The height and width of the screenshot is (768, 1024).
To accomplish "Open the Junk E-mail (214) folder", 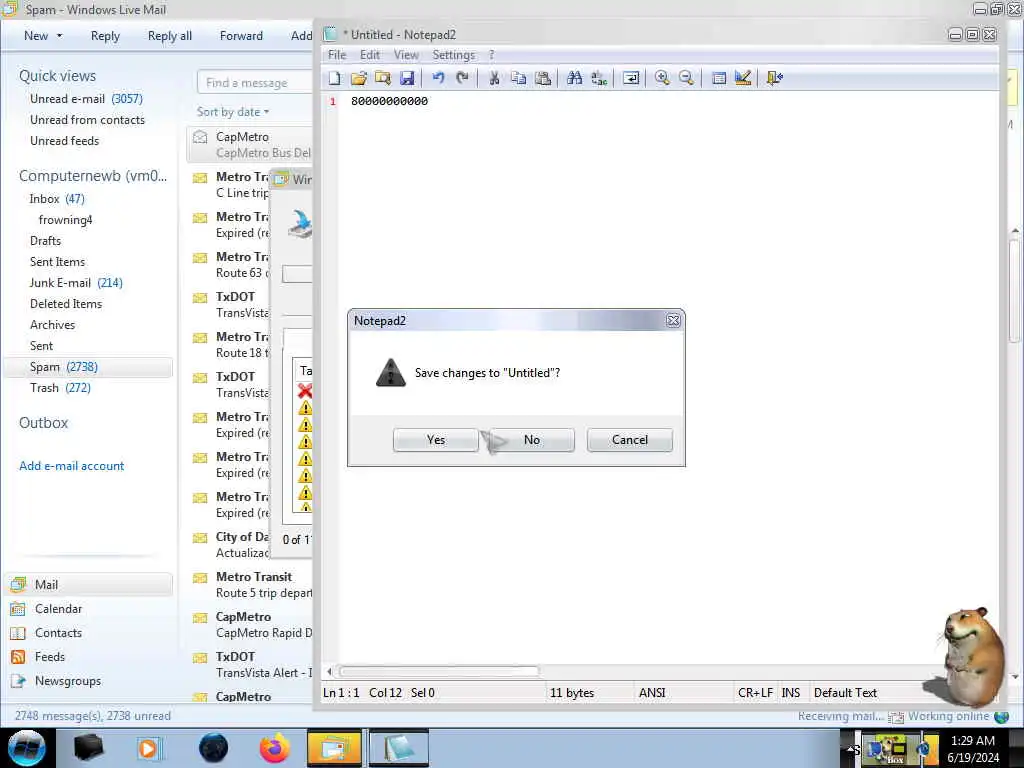I will tap(76, 283).
